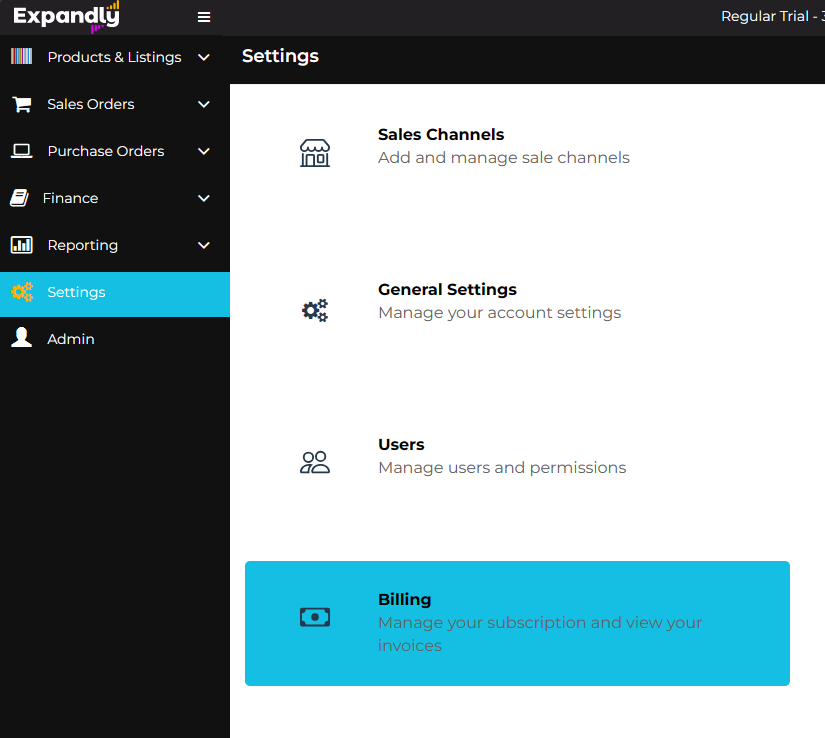825x738 pixels.
Task: Expand the Sales Orders chevron
Action: coord(204,104)
